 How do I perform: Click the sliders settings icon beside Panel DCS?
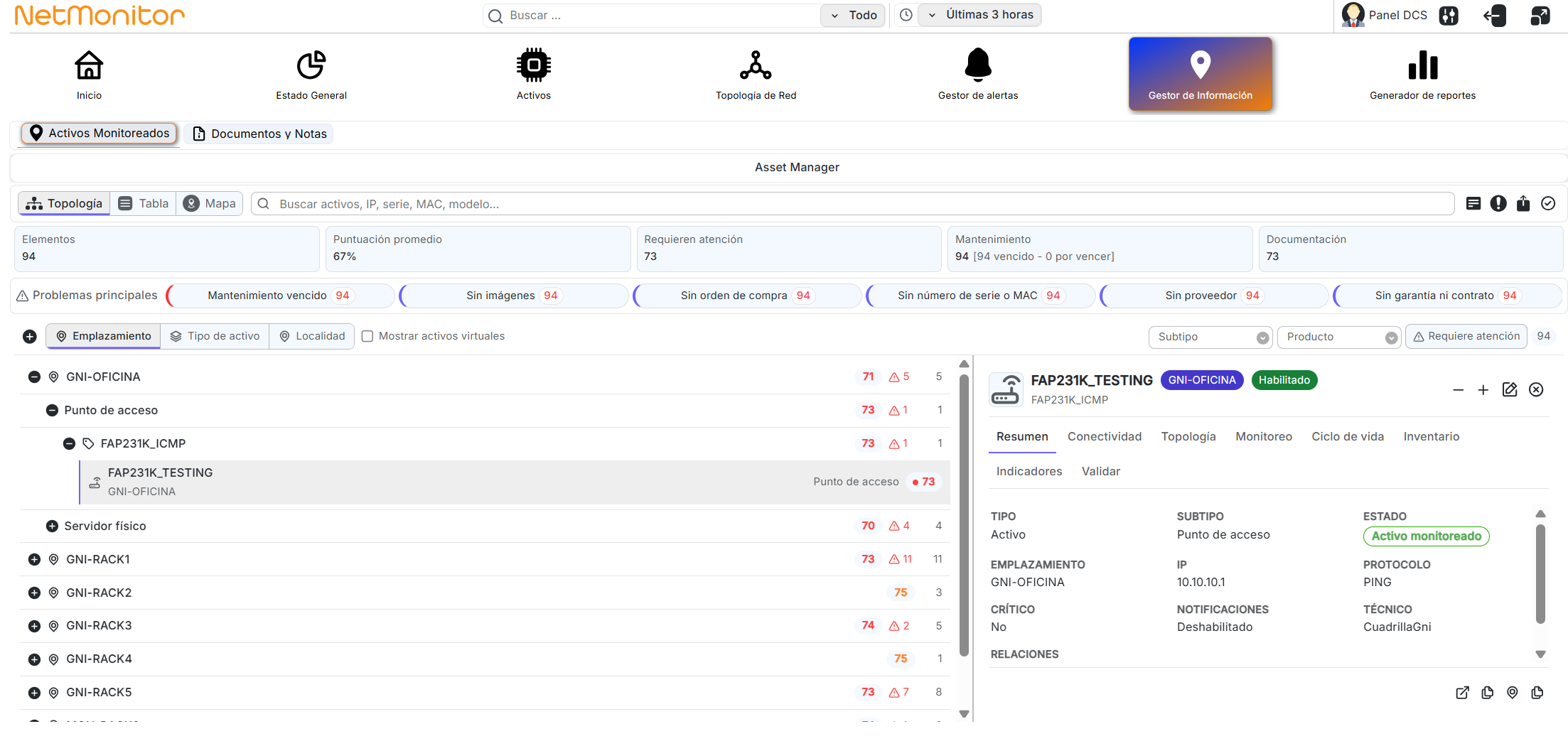[x=1449, y=16]
